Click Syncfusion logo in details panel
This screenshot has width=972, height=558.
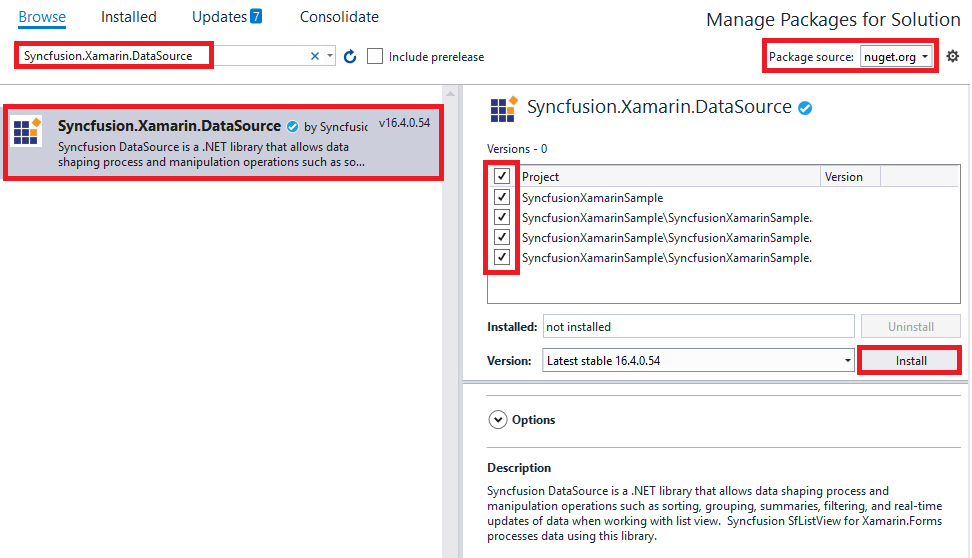503,109
